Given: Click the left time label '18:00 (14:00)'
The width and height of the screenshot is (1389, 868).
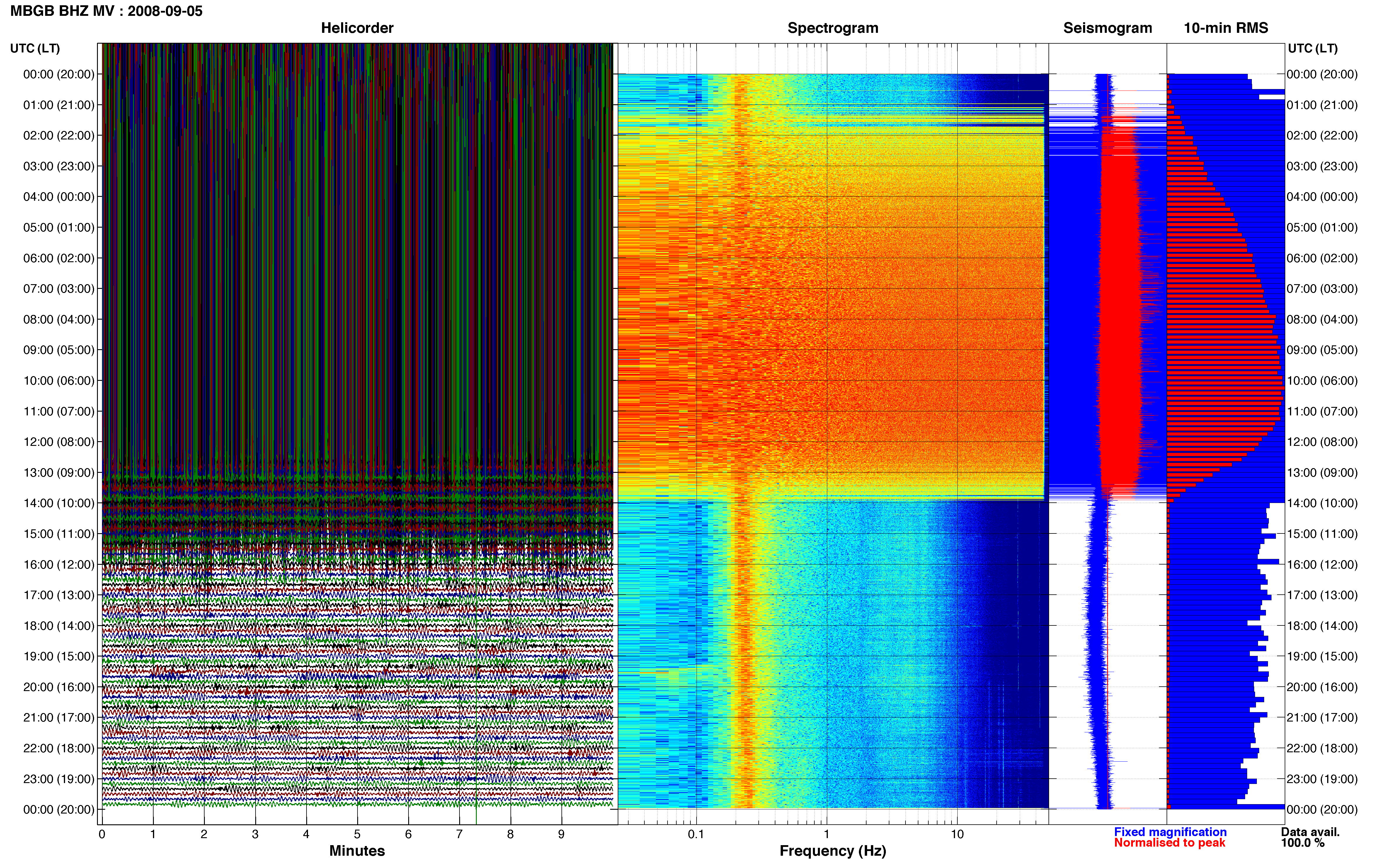Looking at the screenshot, I should pyautogui.click(x=59, y=626).
